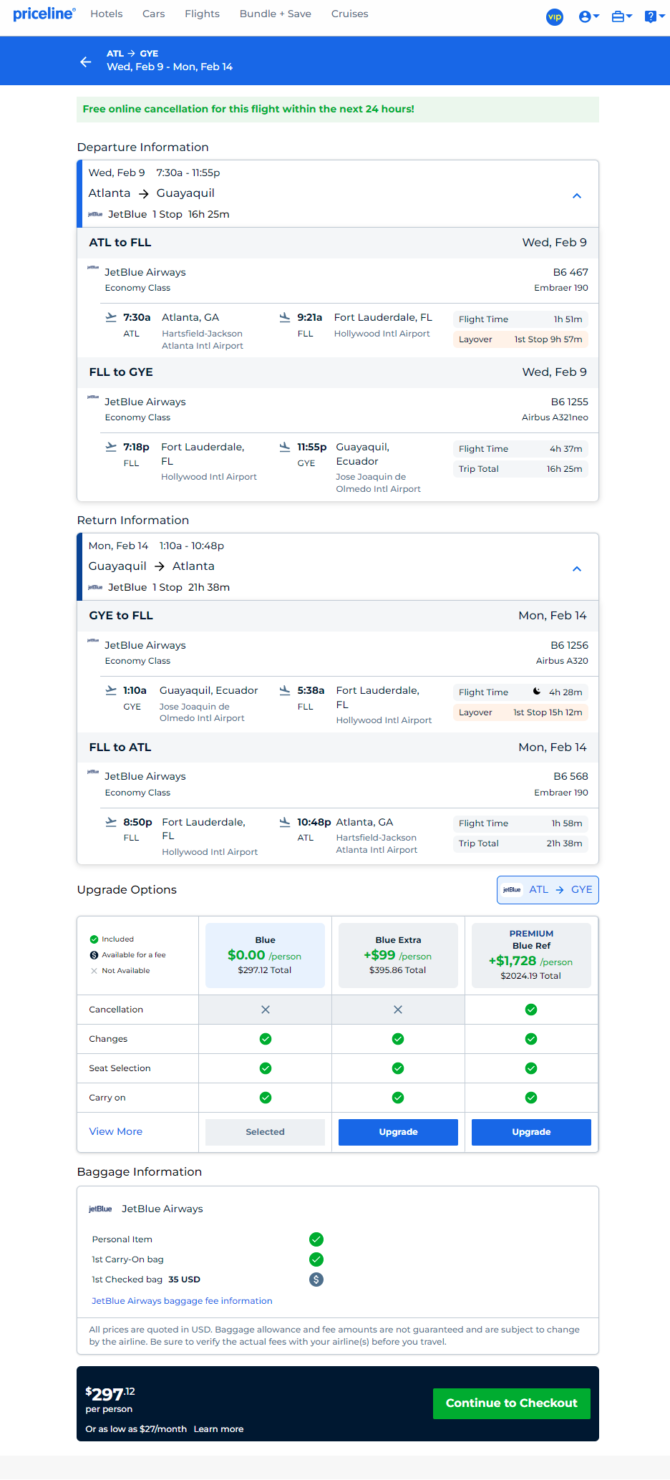Click the Available for a fee legend icon

pos(94,955)
